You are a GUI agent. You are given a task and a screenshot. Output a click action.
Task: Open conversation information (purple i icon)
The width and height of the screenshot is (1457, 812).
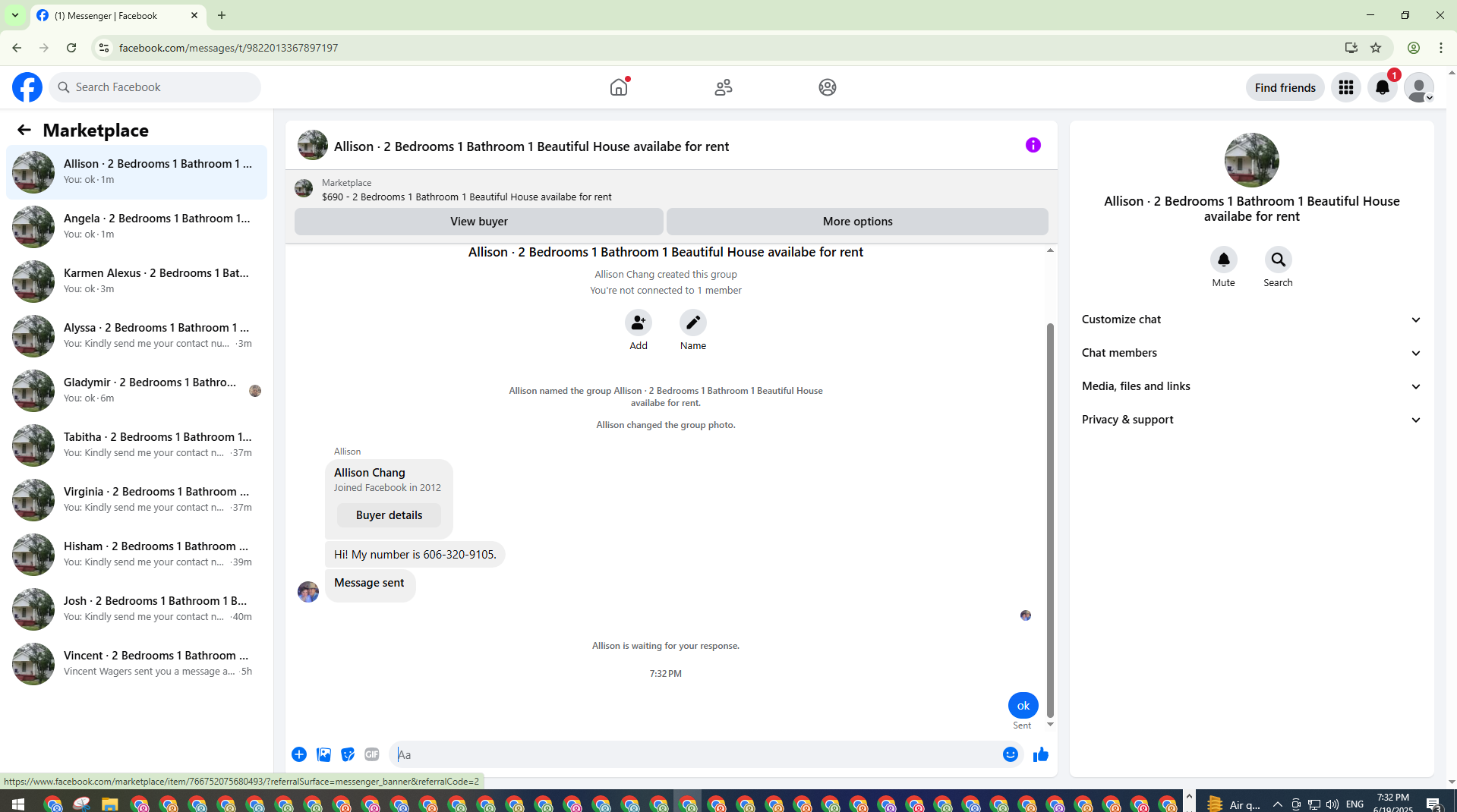[1033, 145]
